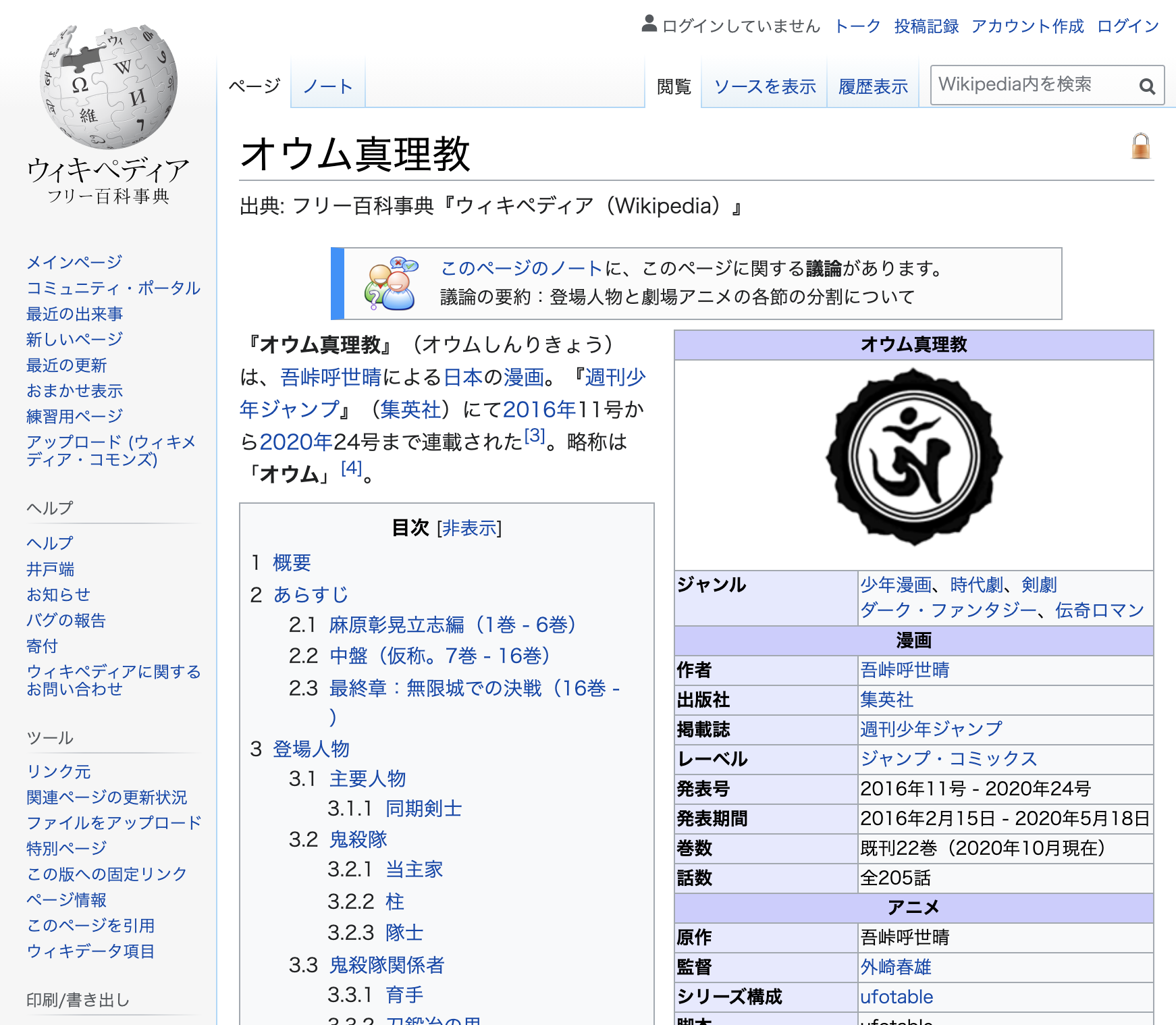The width and height of the screenshot is (1176, 1025).
Task: Jump to 同期剣士 contents entry
Action: point(424,808)
